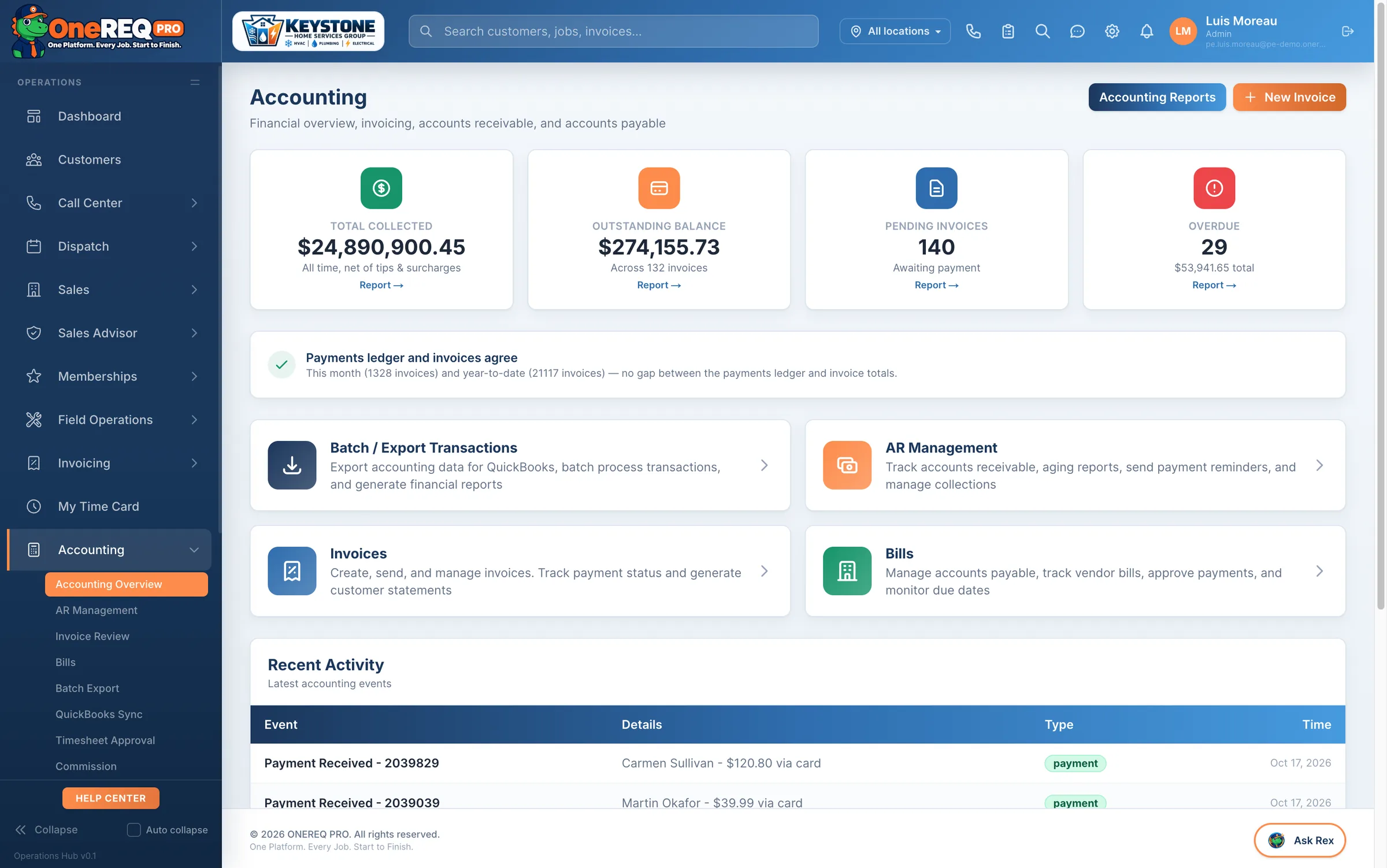Click the Total Collected dollar icon
Image resolution: width=1387 pixels, height=868 pixels.
(381, 188)
